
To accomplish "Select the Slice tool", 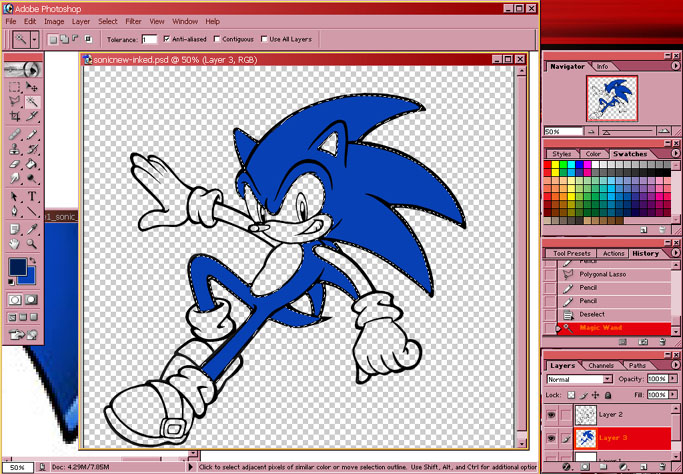I will pos(31,116).
